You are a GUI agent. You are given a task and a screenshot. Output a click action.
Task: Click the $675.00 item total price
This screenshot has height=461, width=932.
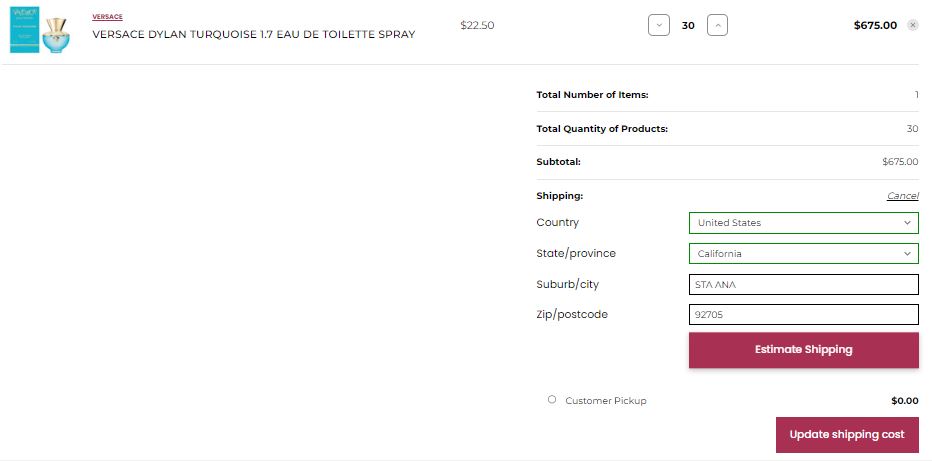point(875,26)
